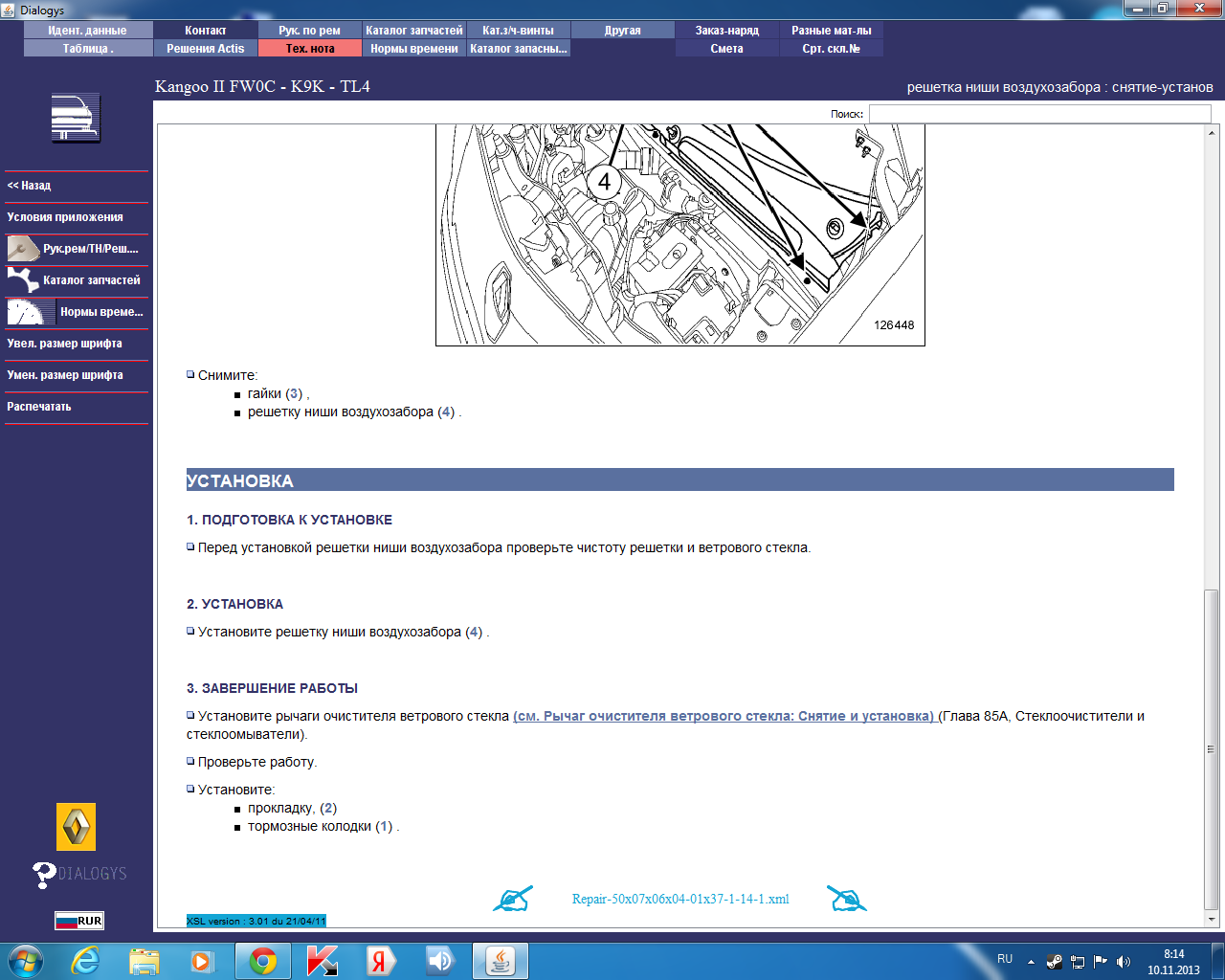Image resolution: width=1225 pixels, height=980 pixels.
Task: Open the Windows Start menu
Action: pos(26,961)
